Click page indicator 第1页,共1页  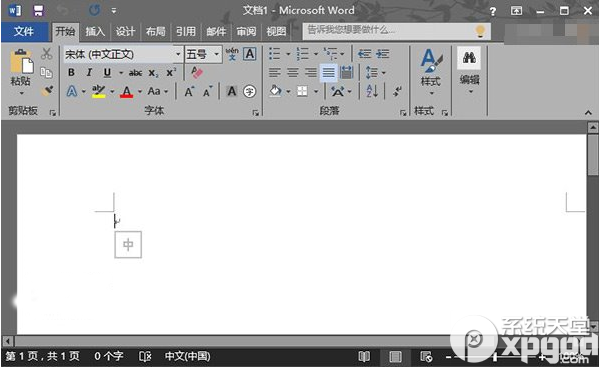(42, 357)
